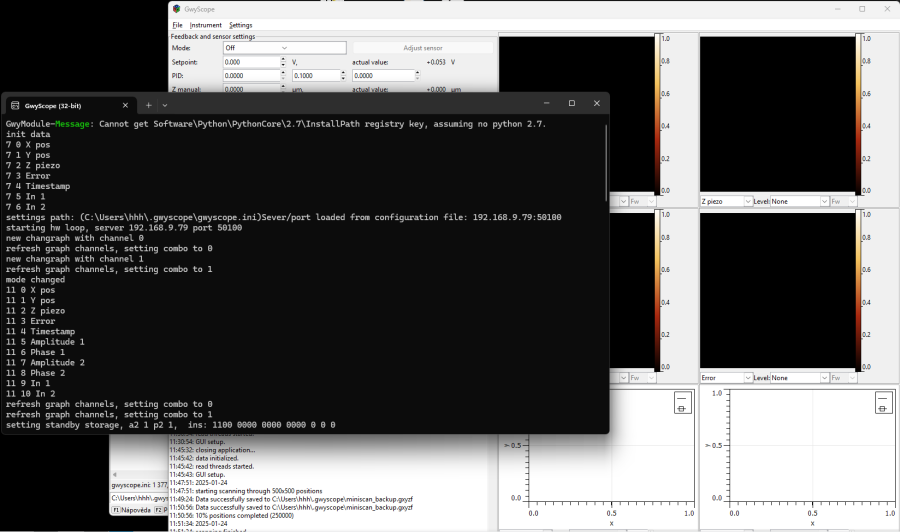Click the legend box in the bottom-right graph

883,403
